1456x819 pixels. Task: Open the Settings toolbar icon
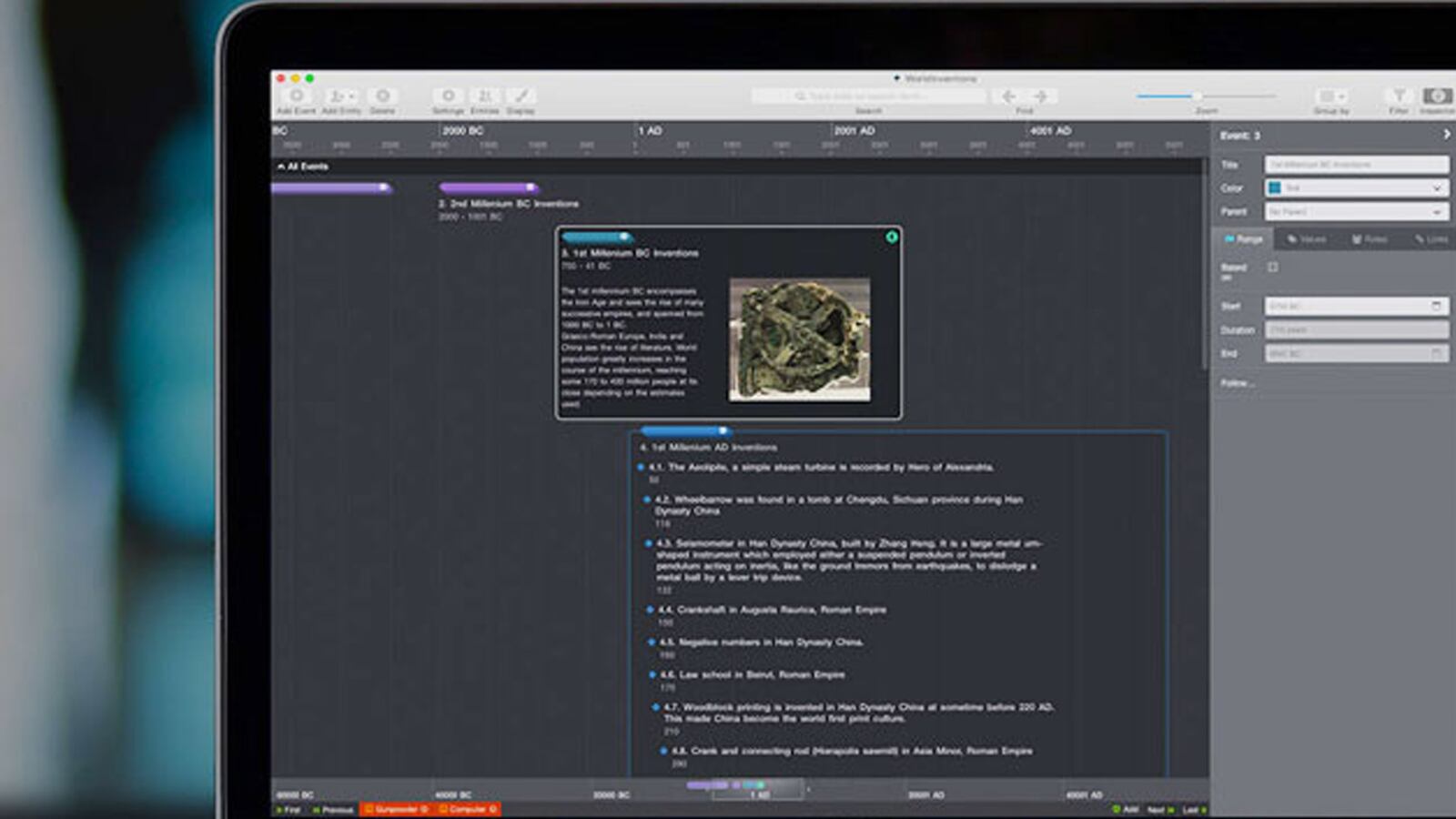click(448, 96)
